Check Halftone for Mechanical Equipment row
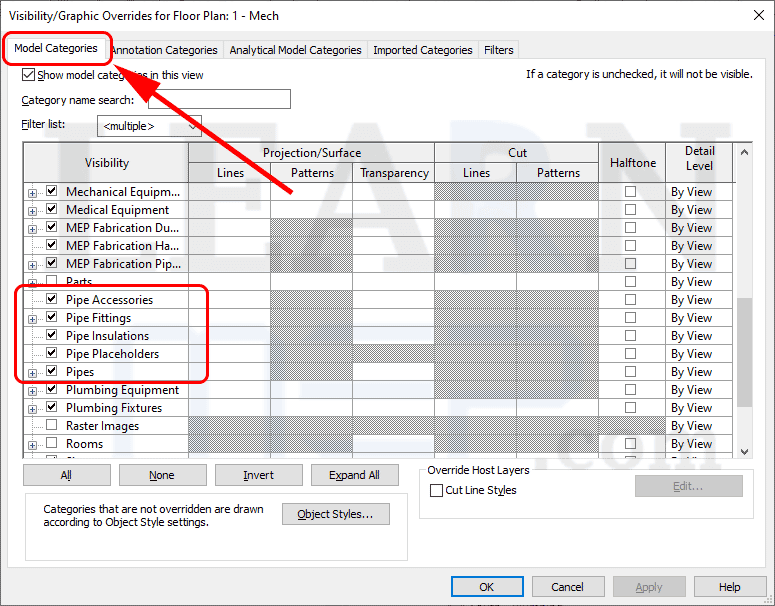This screenshot has height=606, width=775. tap(630, 192)
